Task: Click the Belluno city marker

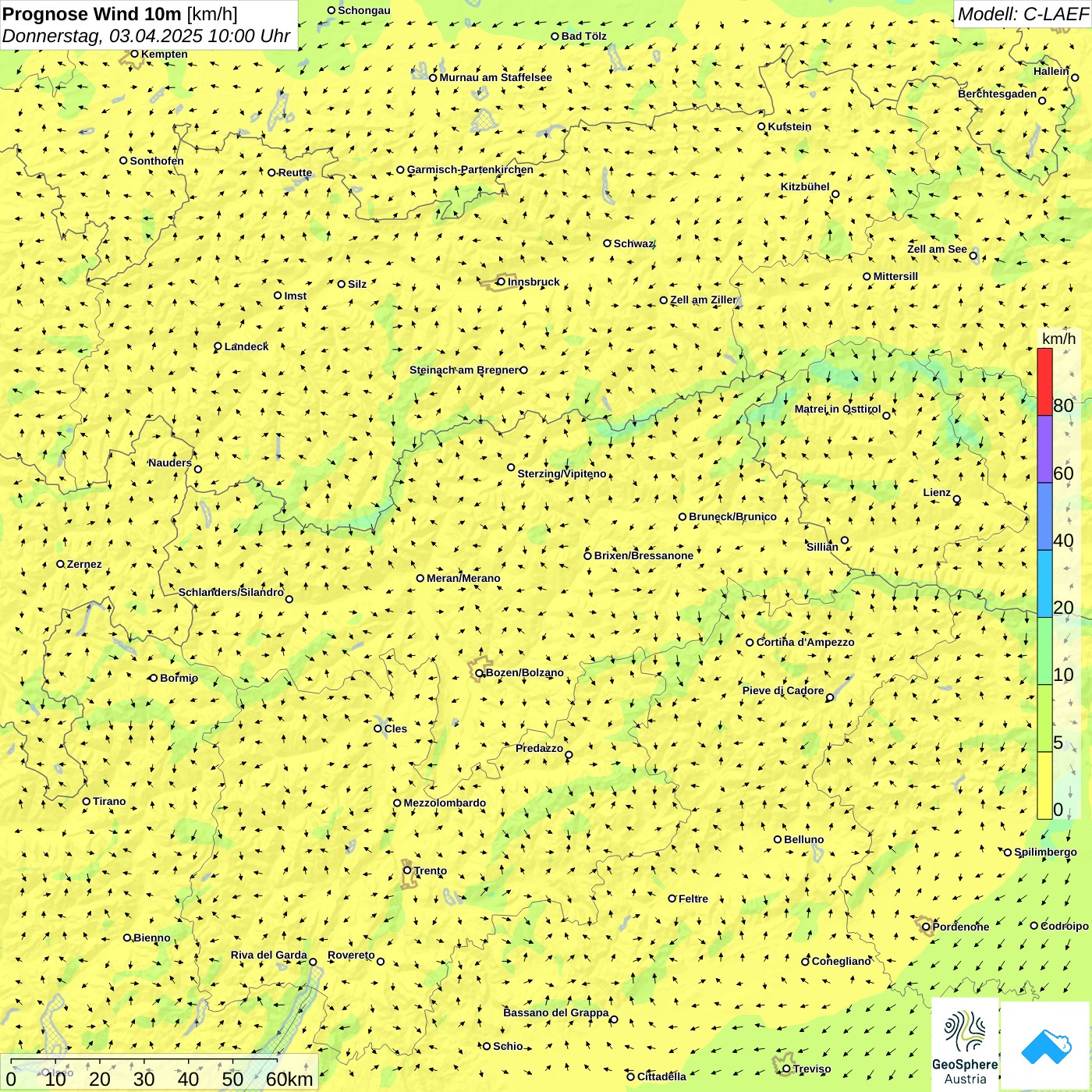Action: click(x=777, y=839)
